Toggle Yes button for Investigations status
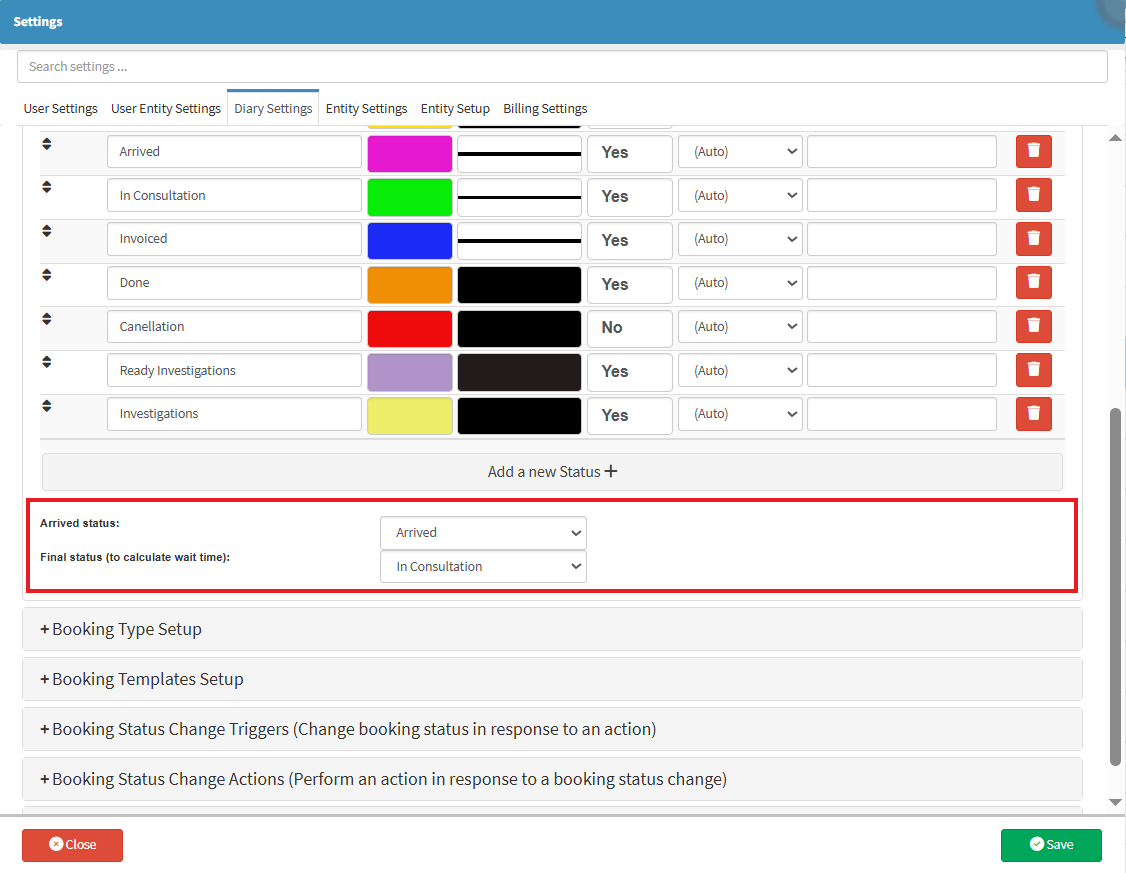This screenshot has height=873, width=1126. click(629, 415)
